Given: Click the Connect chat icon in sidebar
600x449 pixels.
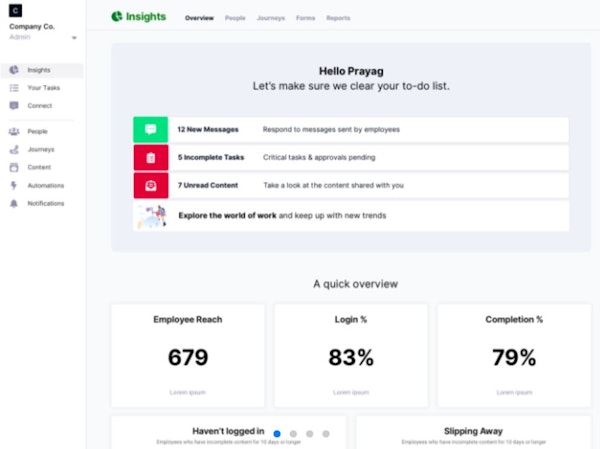Looking at the screenshot, I should point(14,105).
